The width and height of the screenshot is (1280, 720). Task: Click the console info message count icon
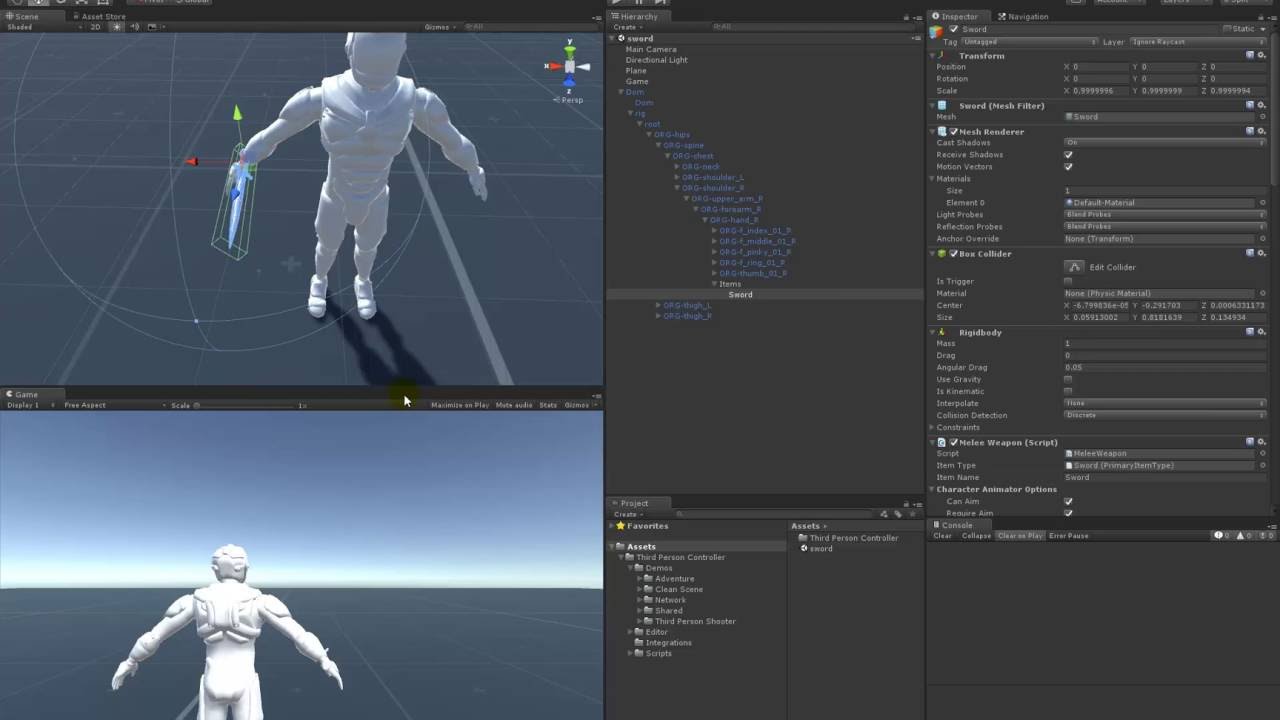[1220, 536]
